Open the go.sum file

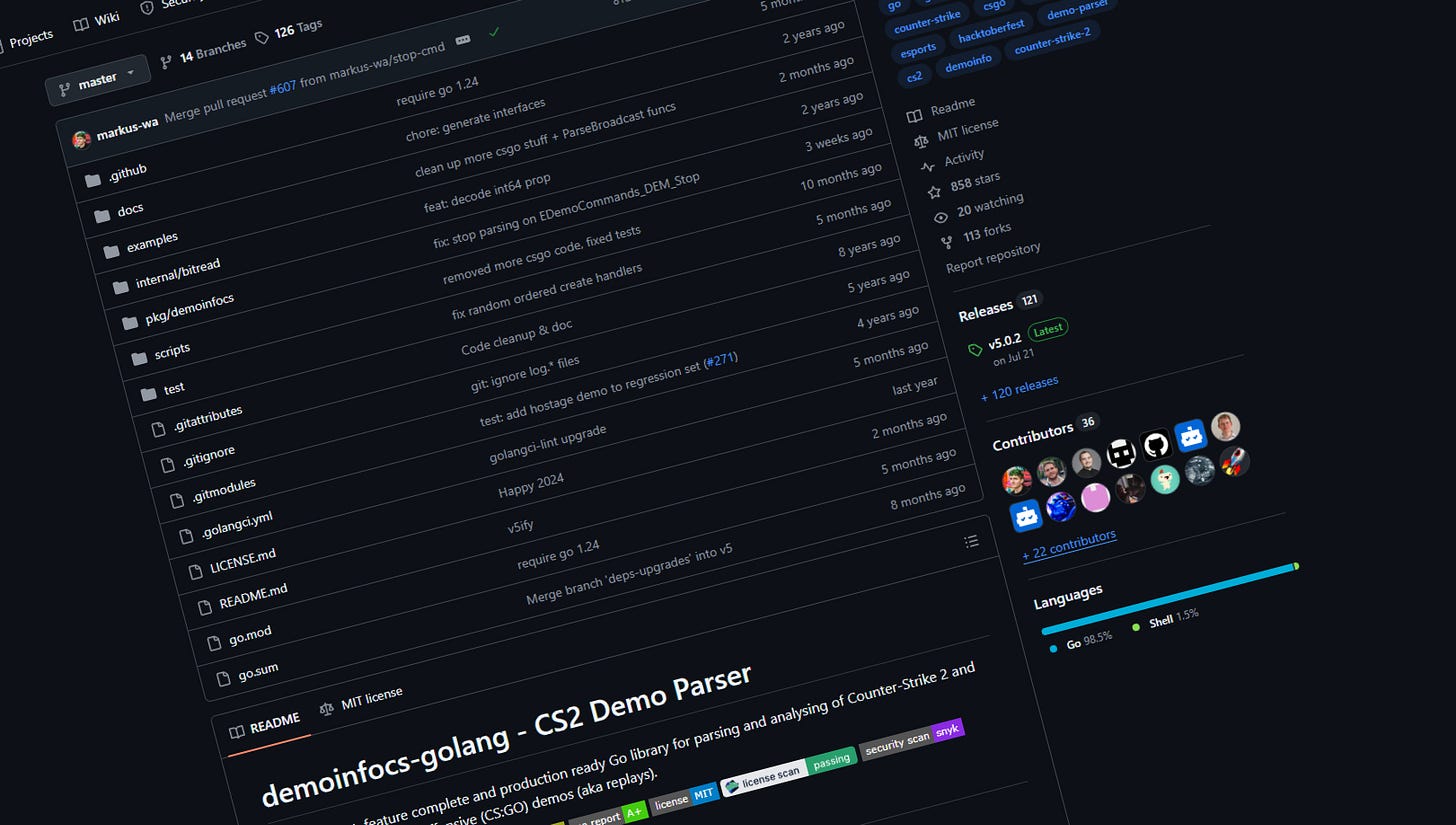(x=258, y=672)
